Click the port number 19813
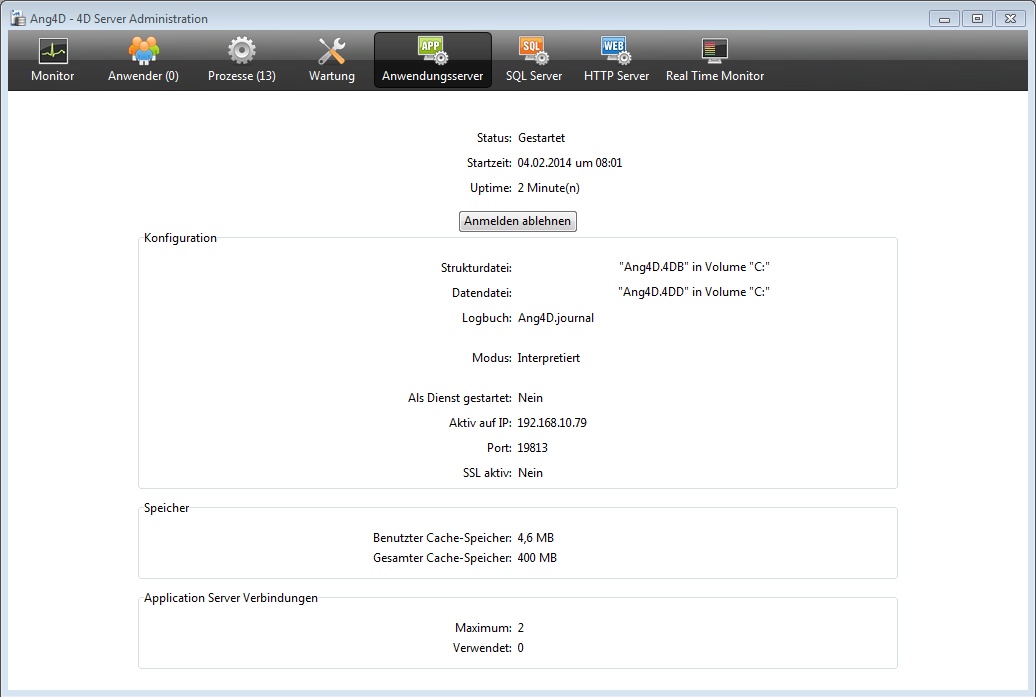This screenshot has height=697, width=1036. pyautogui.click(x=532, y=448)
